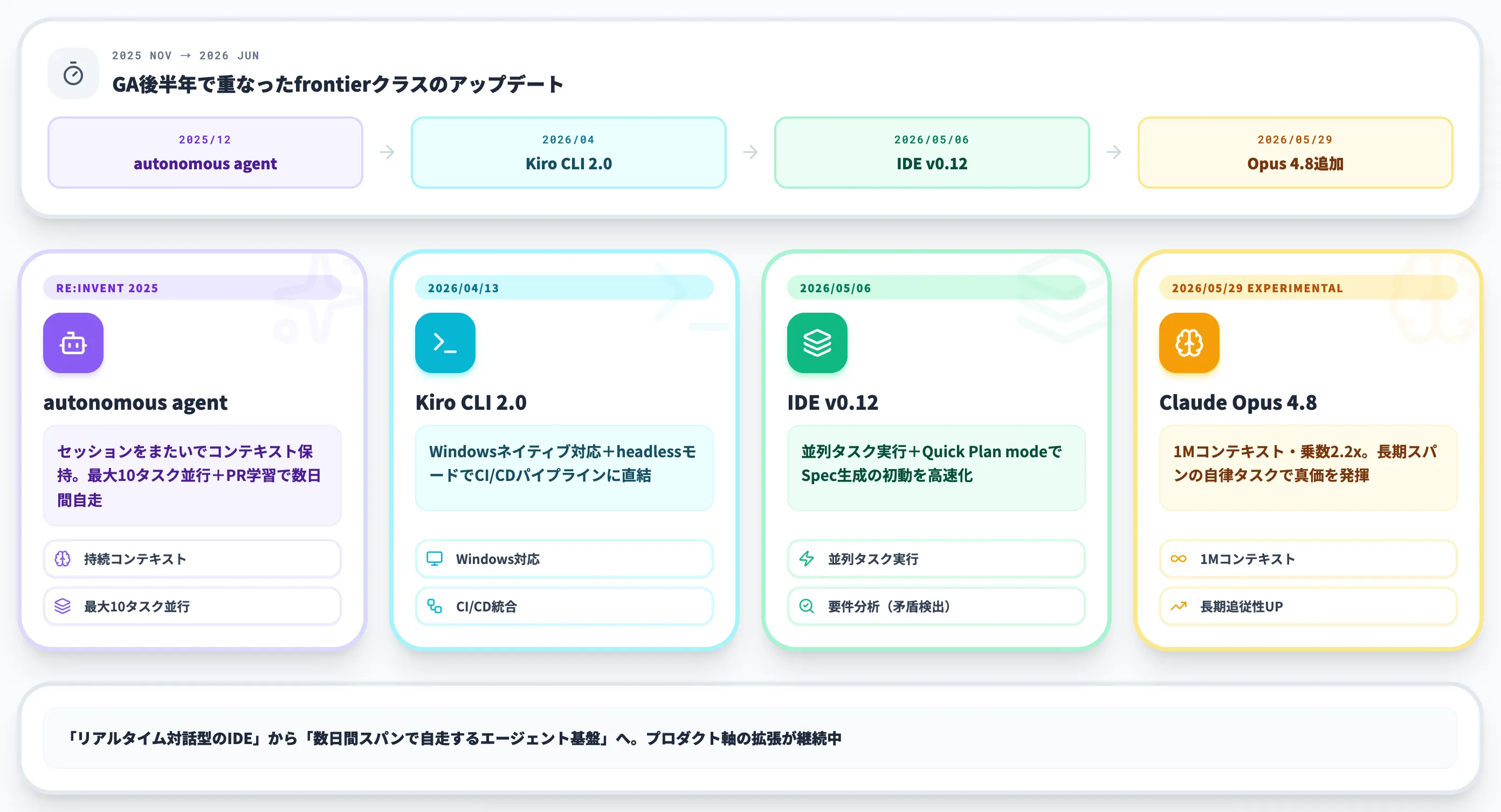Click the infinity icon next to 1Mコンテキスト
The image size is (1501, 812).
click(1178, 559)
